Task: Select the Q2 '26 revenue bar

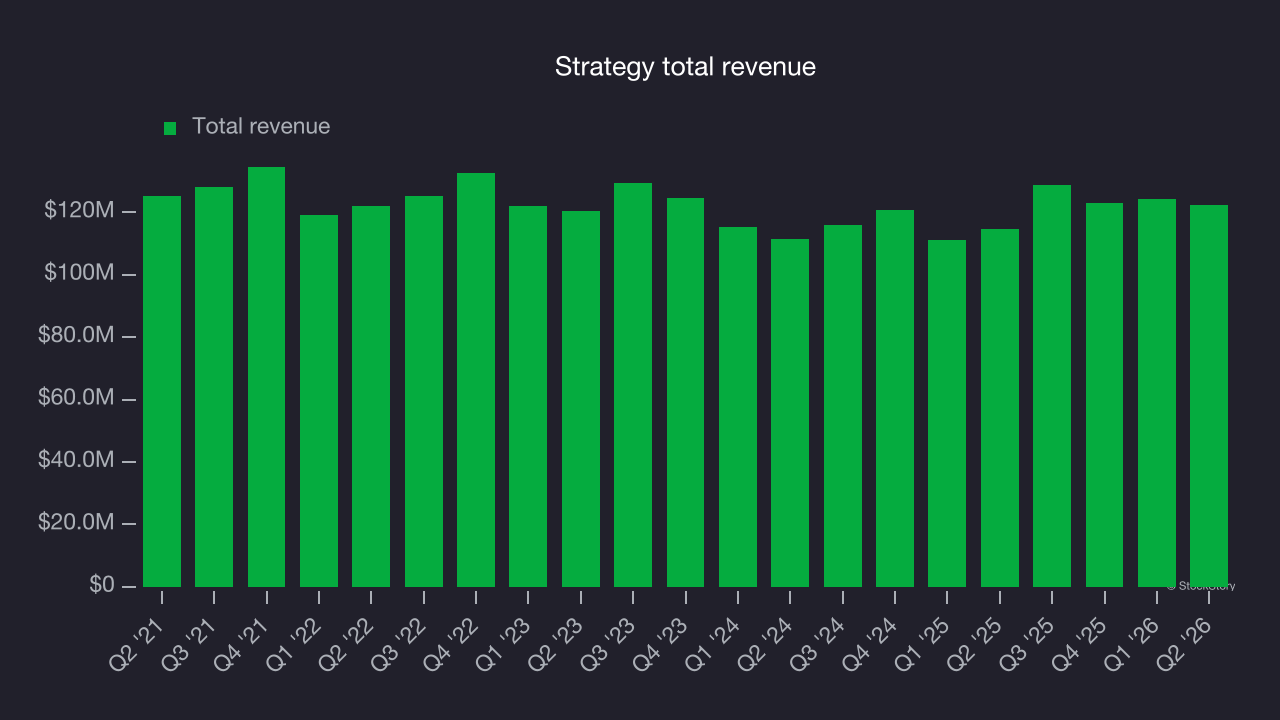Action: (1209, 396)
